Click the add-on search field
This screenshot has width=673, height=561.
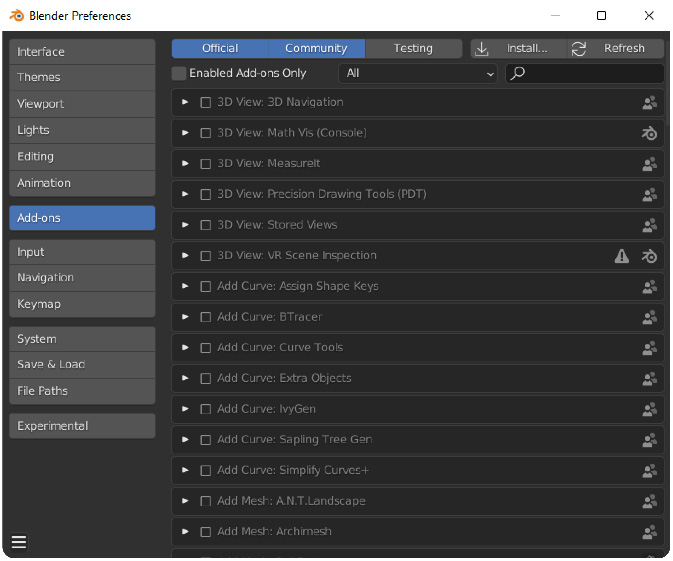pyautogui.click(x=585, y=73)
